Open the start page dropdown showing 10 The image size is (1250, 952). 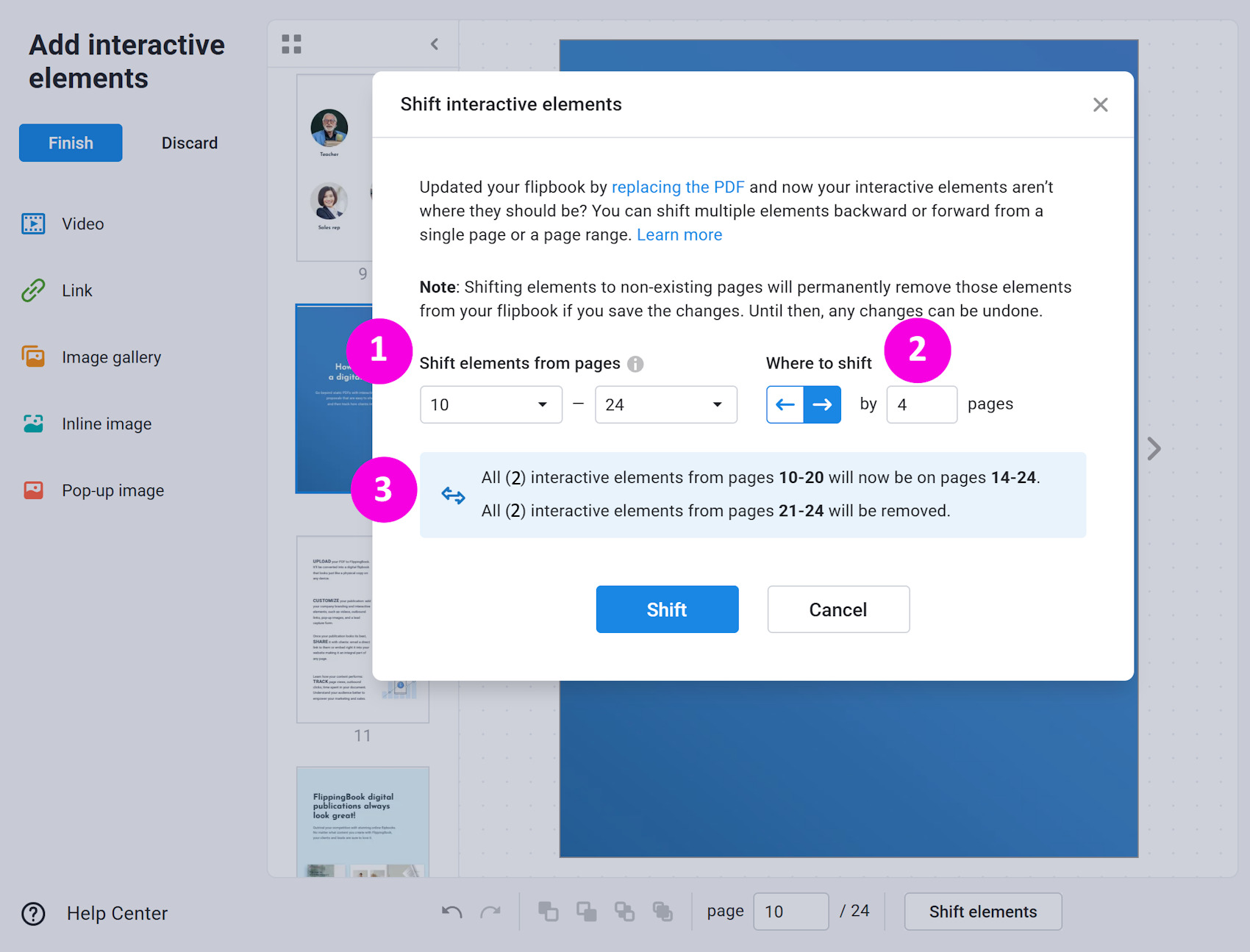(x=490, y=404)
